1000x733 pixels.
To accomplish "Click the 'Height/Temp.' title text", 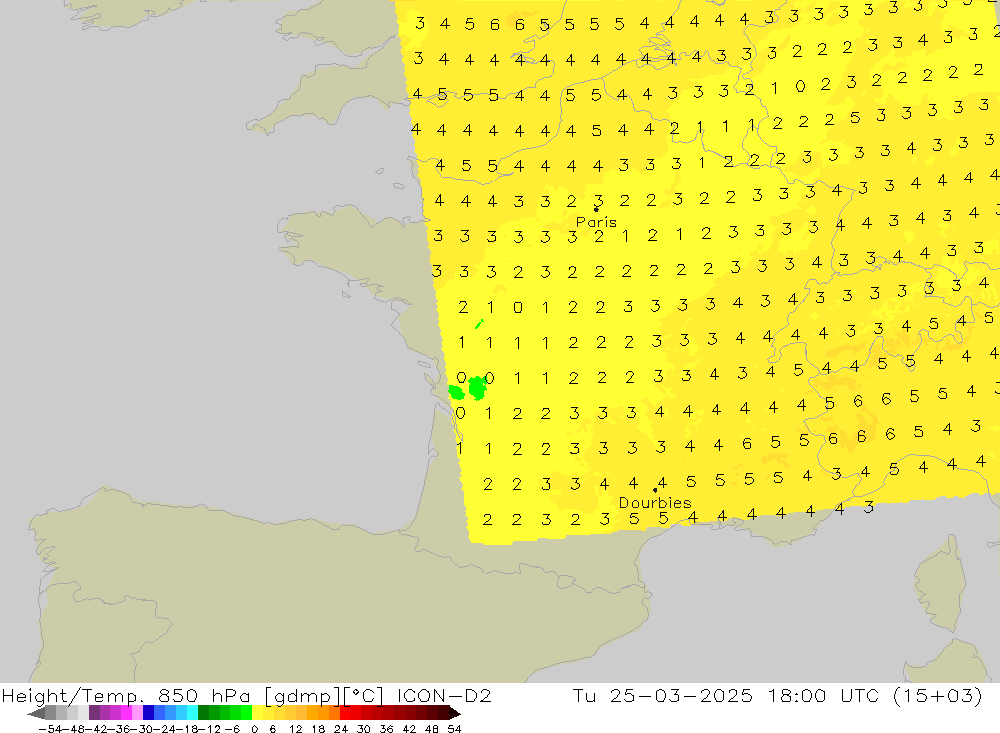I will tap(73, 696).
